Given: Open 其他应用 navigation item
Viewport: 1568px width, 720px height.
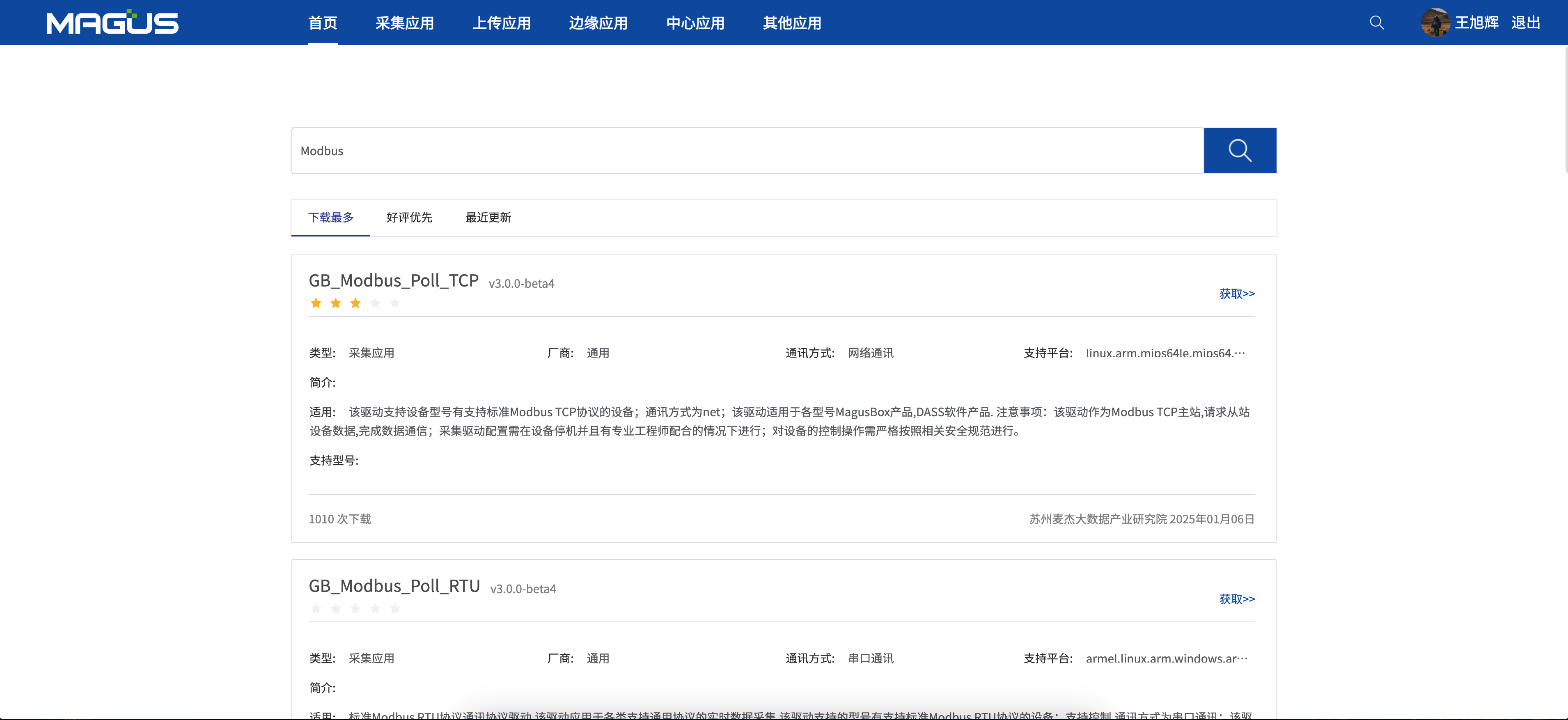Looking at the screenshot, I should pos(792,23).
